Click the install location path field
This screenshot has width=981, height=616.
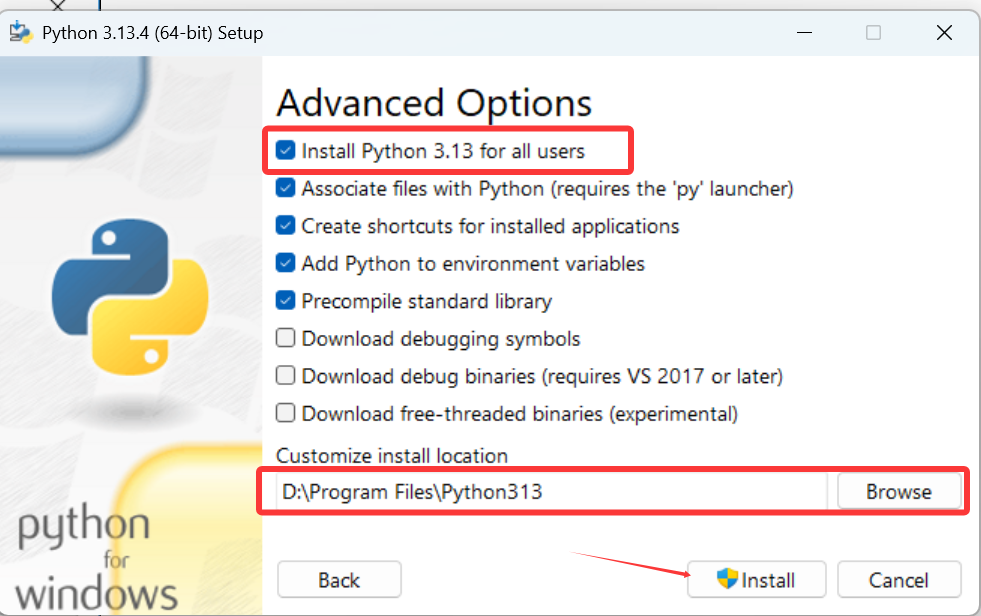tap(551, 492)
